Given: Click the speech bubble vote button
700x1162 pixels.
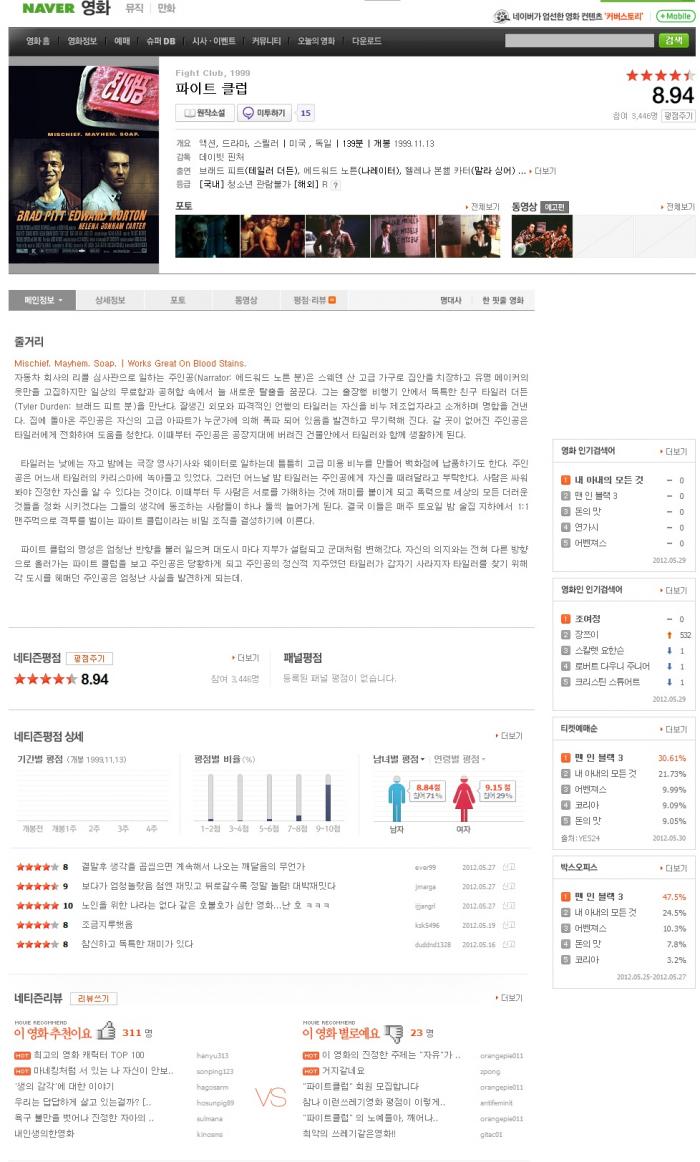Looking at the screenshot, I should click(263, 113).
